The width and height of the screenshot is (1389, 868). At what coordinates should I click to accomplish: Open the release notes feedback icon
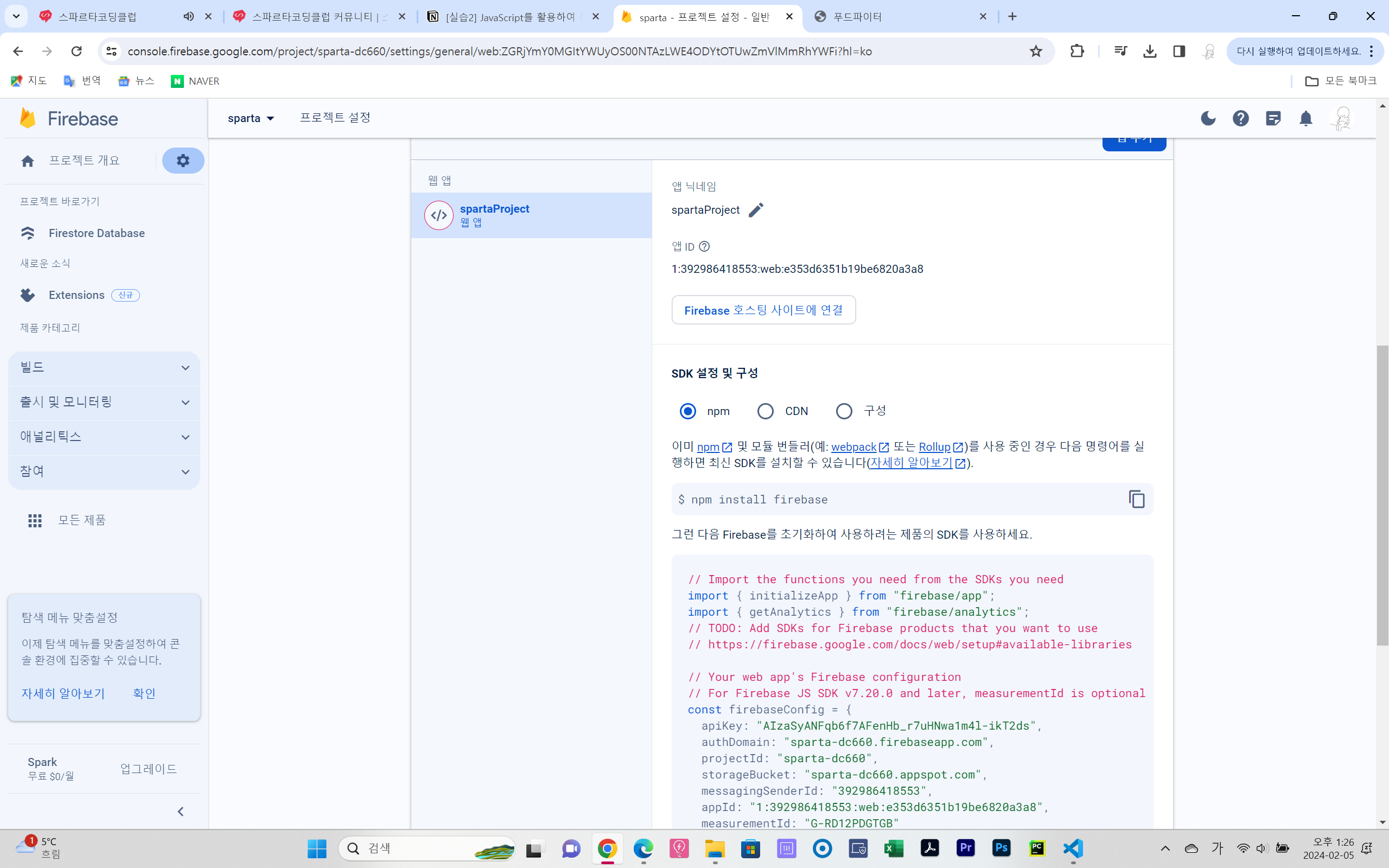(x=1273, y=118)
